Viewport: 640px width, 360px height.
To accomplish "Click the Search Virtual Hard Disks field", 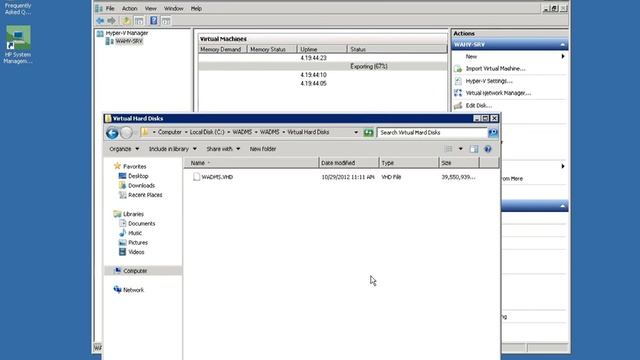I will click(432, 133).
